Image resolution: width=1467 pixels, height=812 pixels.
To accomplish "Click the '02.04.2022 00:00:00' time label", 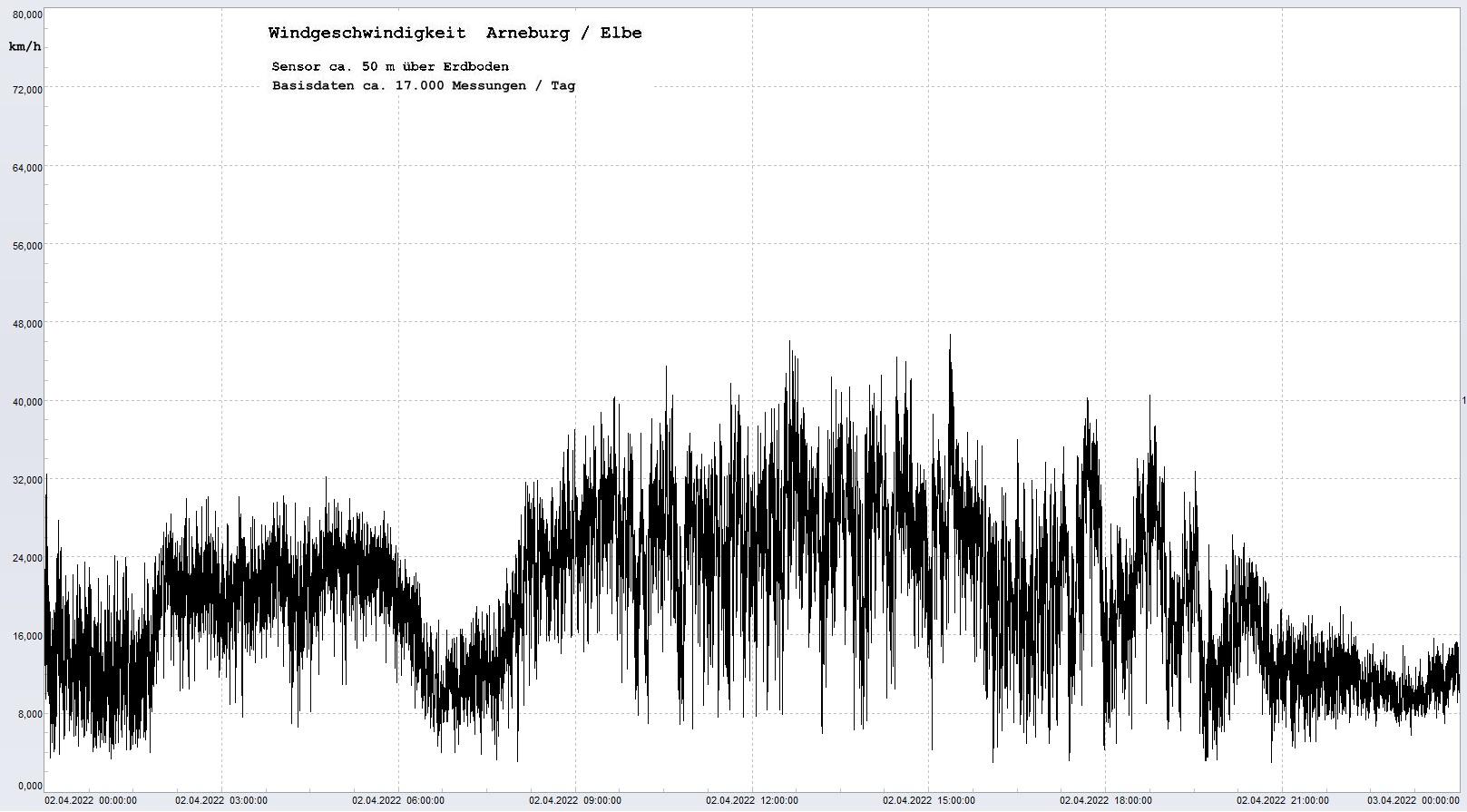I will click(91, 801).
